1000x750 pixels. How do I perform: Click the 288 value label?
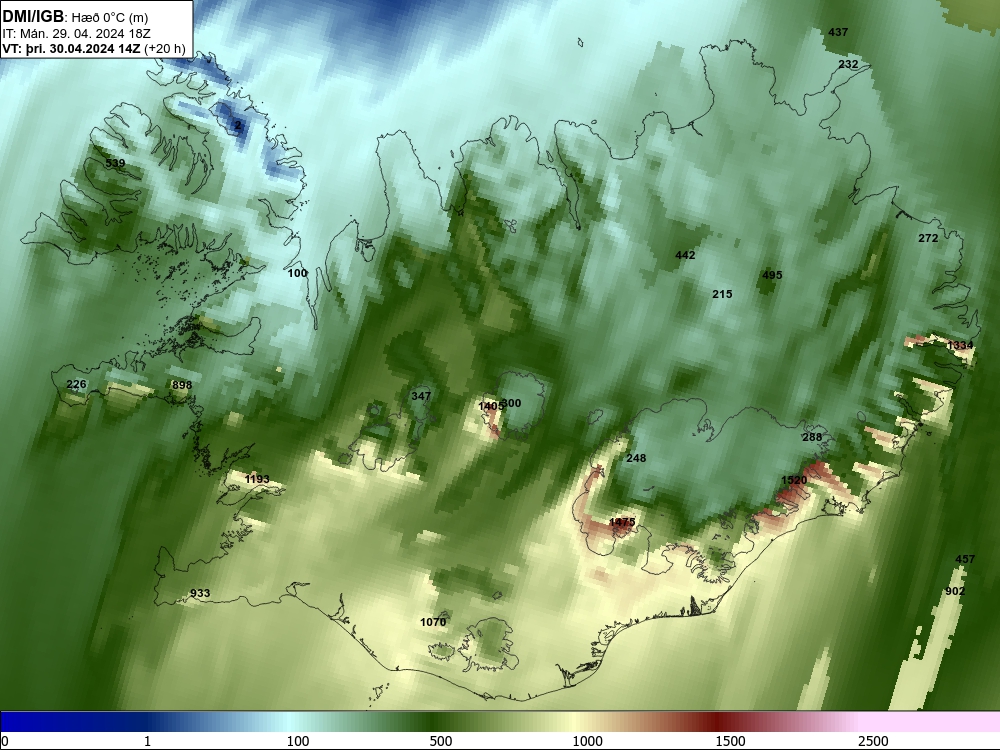pyautogui.click(x=812, y=437)
